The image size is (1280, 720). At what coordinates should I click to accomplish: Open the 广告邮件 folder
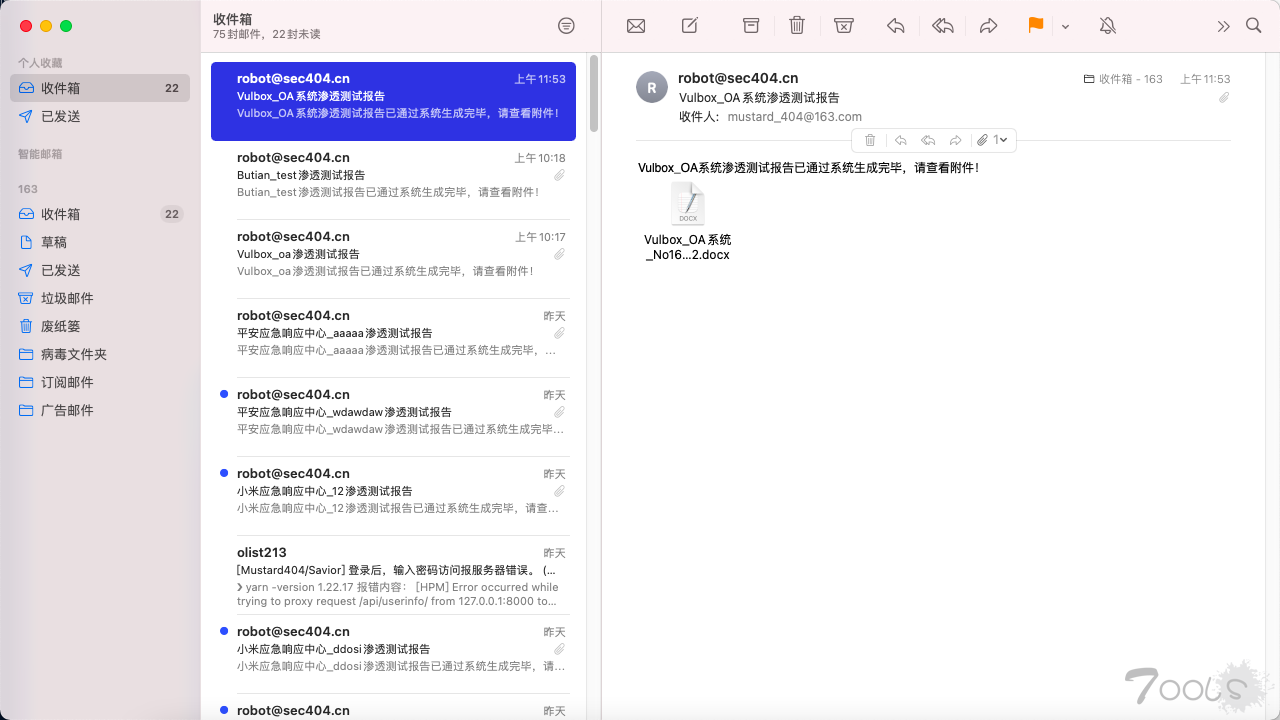click(98, 410)
